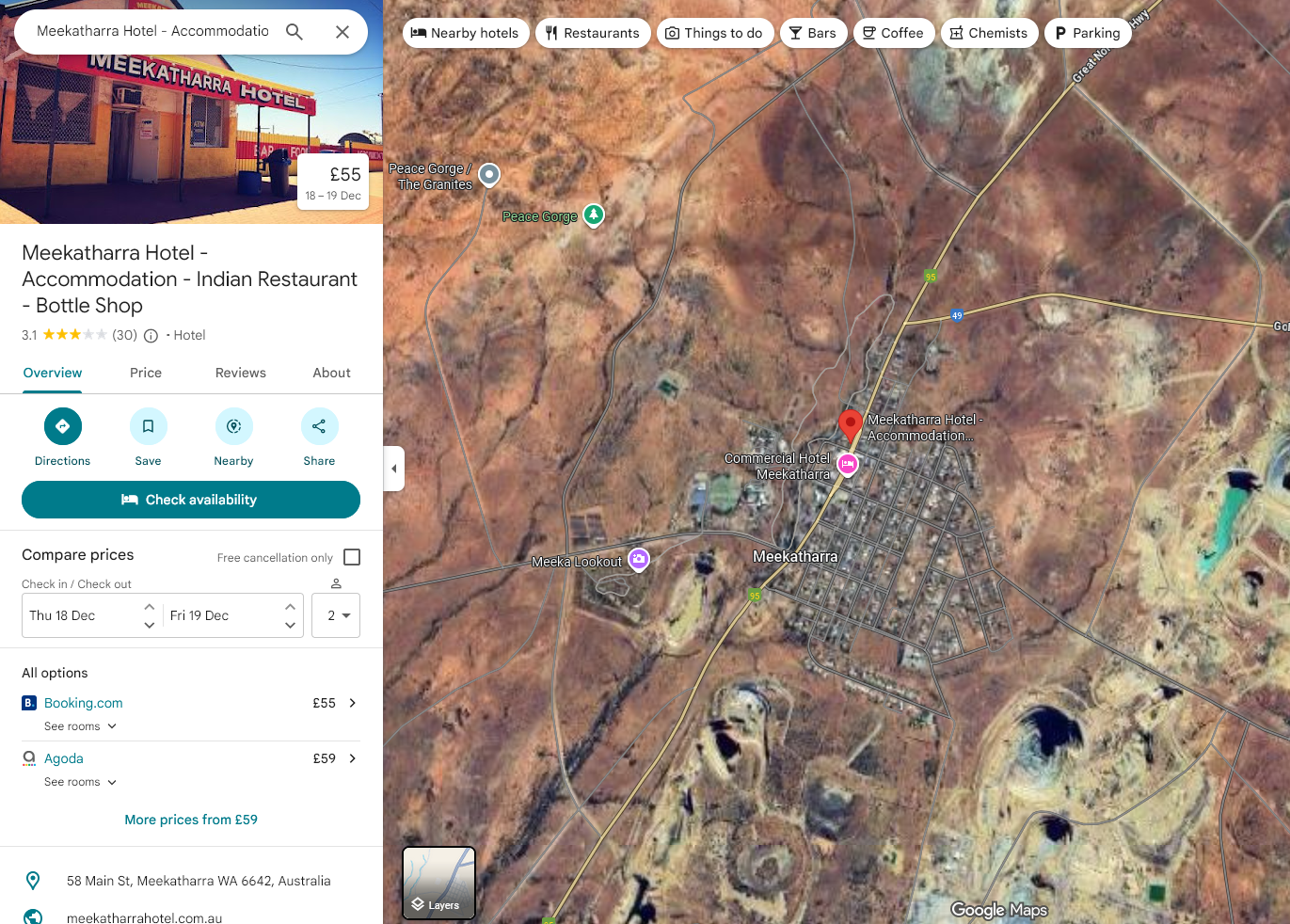Image resolution: width=1290 pixels, height=924 pixels.
Task: Open the Booking.com £55 offer arrow
Action: (x=353, y=703)
